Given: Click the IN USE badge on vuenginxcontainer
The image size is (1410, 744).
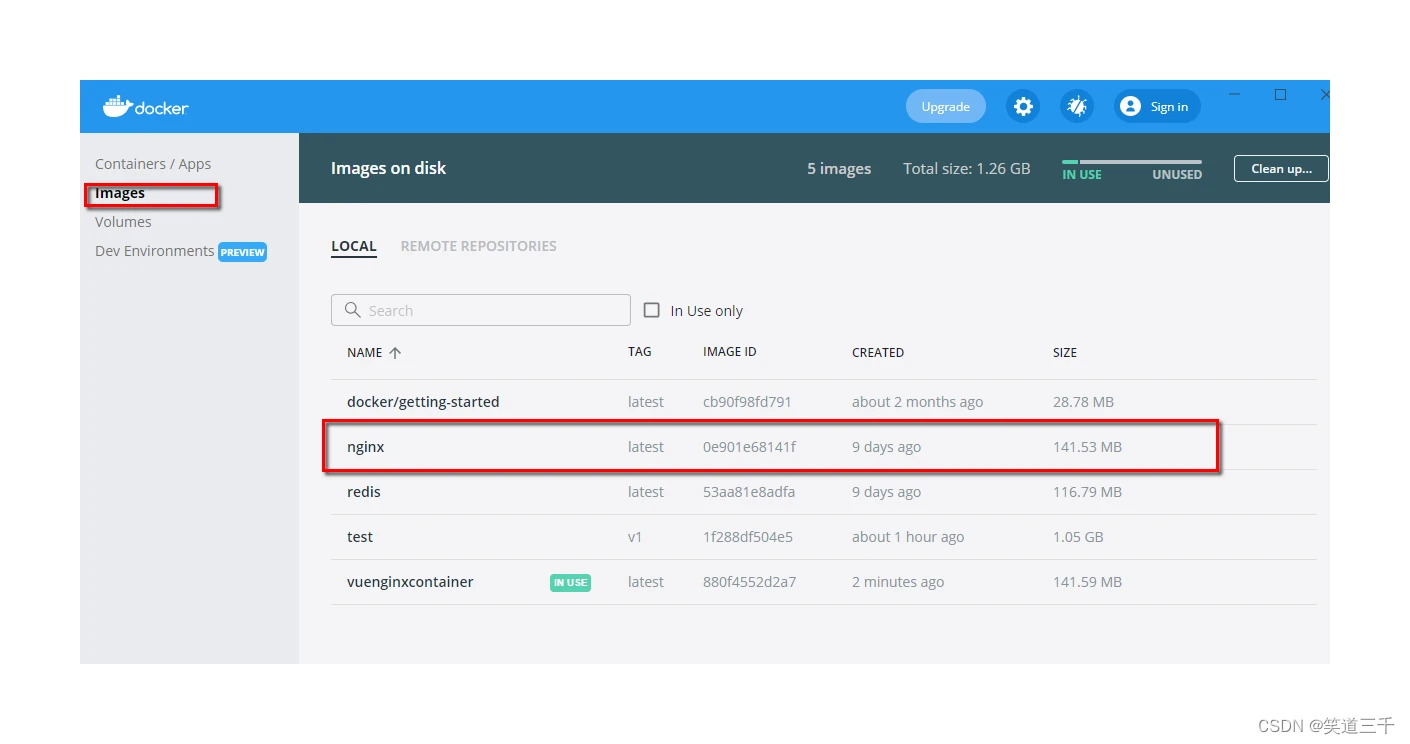Looking at the screenshot, I should 570,582.
